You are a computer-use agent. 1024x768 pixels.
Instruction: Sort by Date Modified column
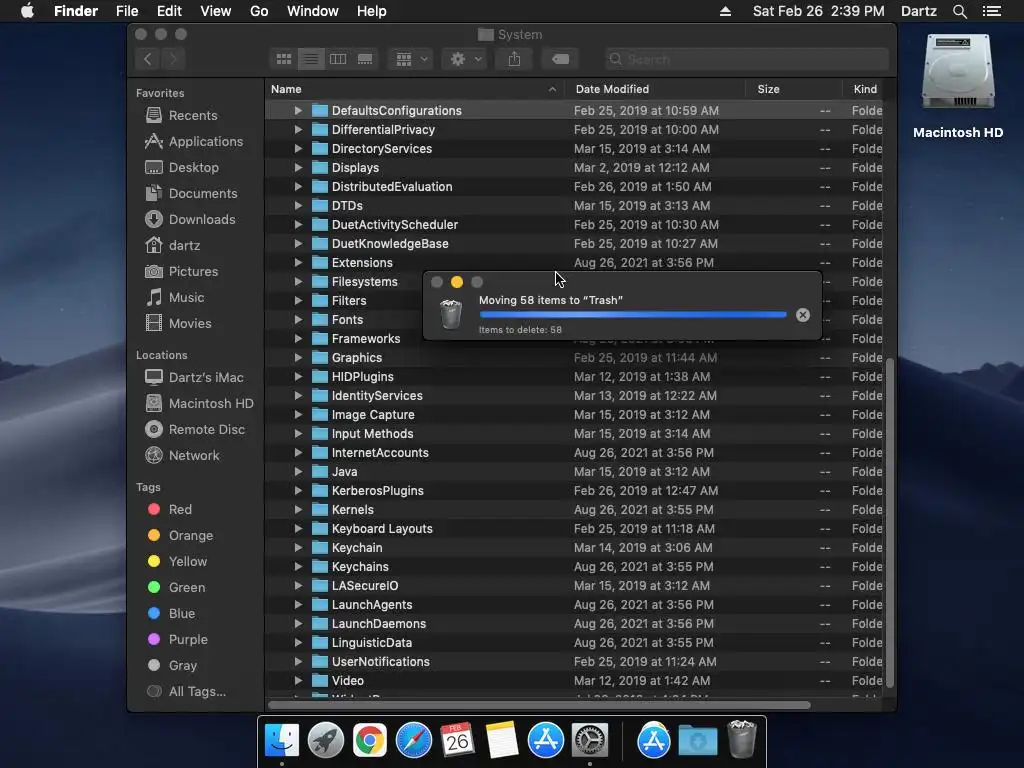(x=656, y=89)
